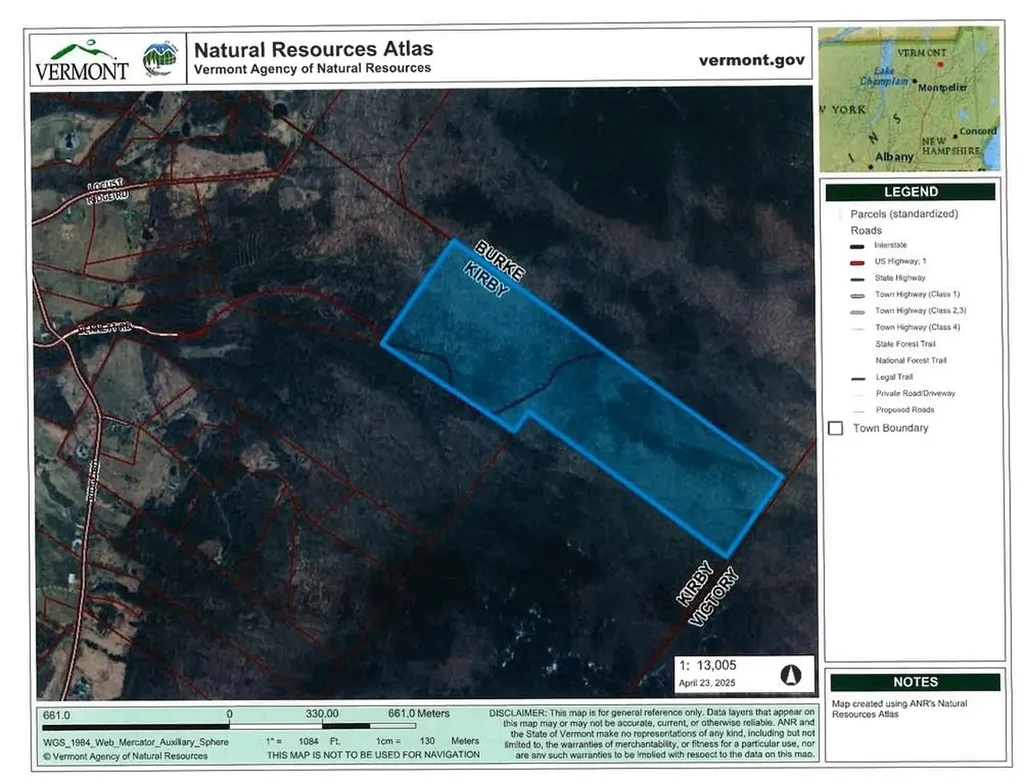Click the LEGEND panel header
Viewport: 1024px width, 781px height.
click(911, 192)
